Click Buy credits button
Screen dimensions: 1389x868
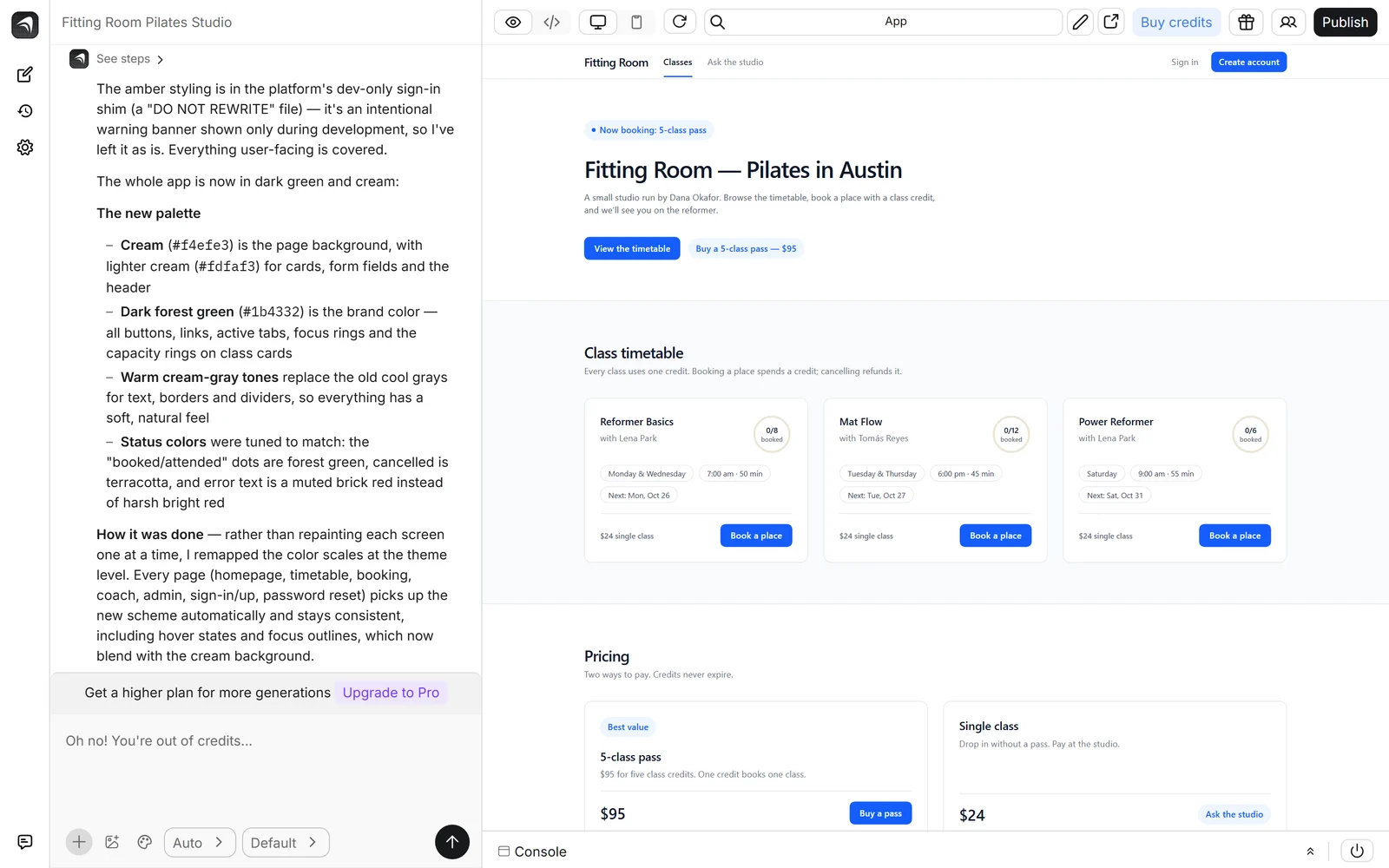pyautogui.click(x=1176, y=23)
